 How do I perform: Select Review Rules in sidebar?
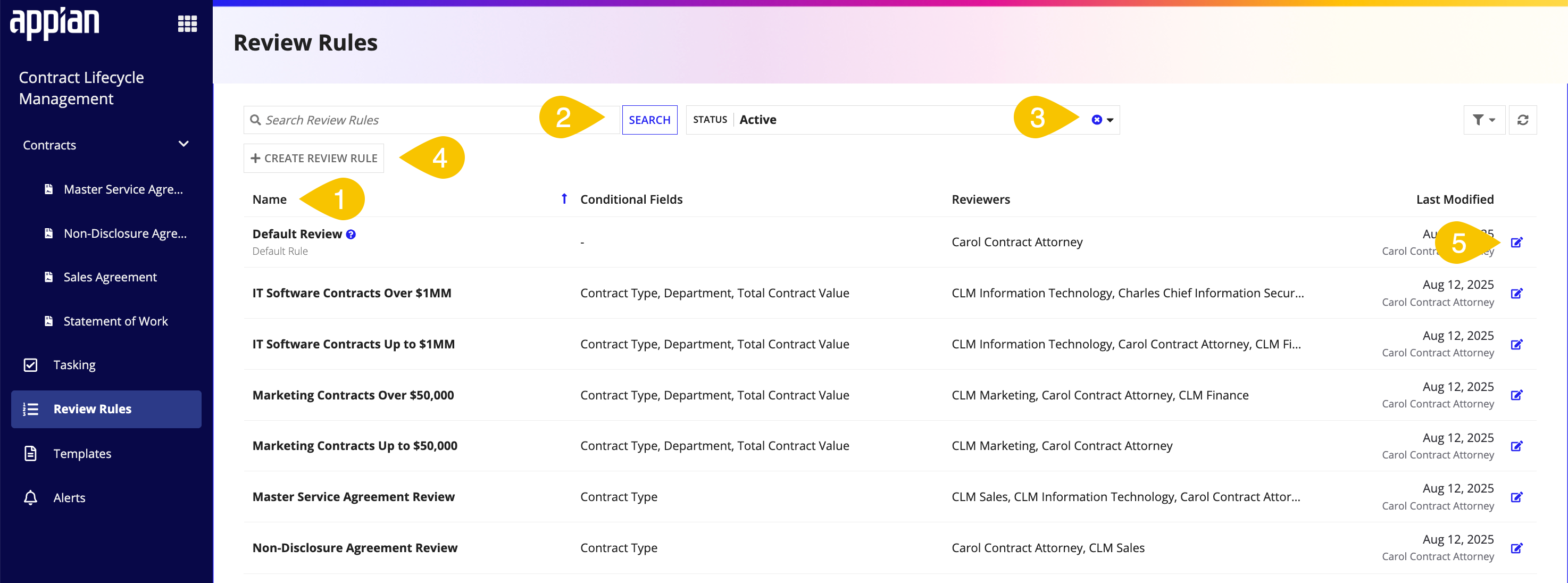tap(106, 409)
